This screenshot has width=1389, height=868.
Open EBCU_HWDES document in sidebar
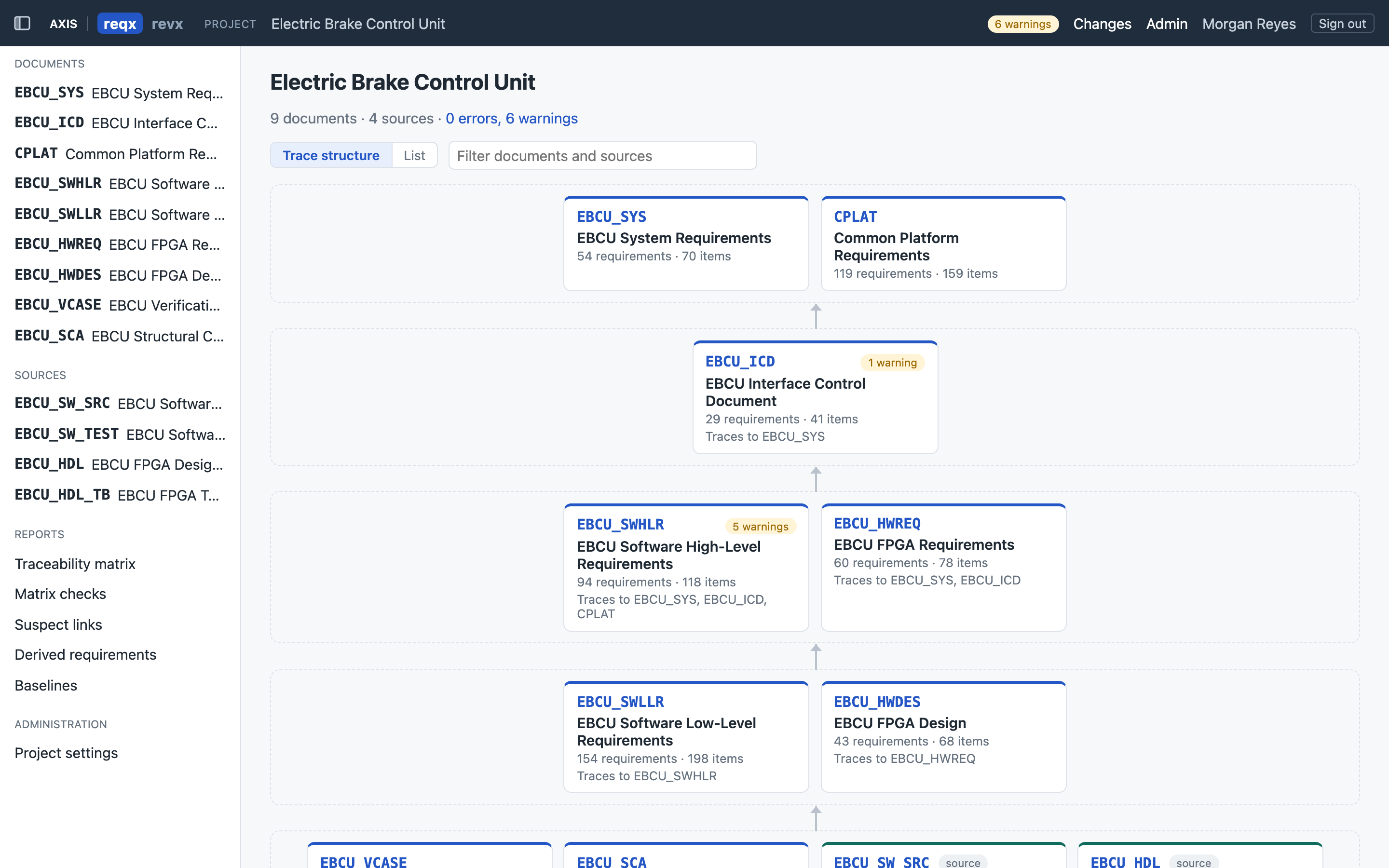[120, 275]
